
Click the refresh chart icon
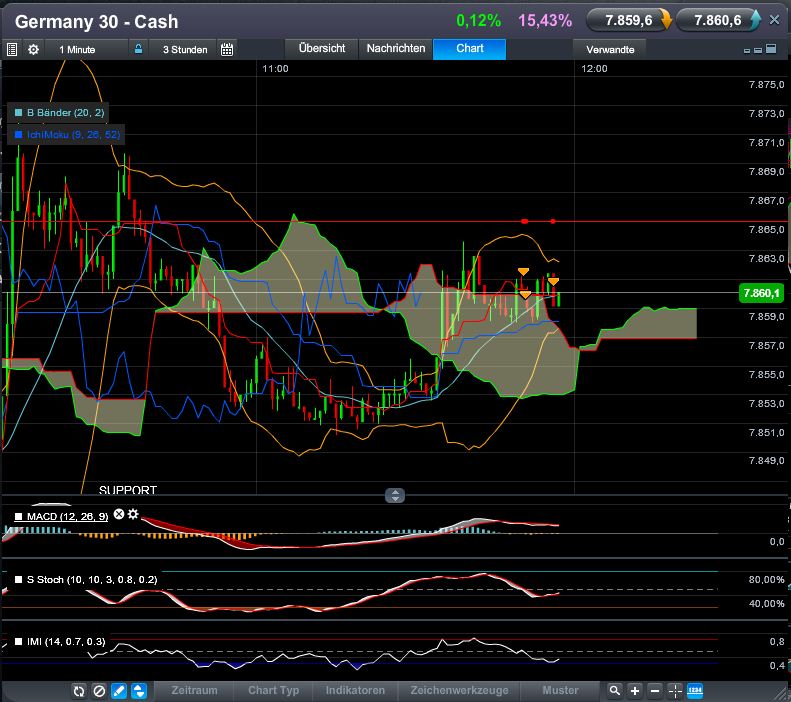79,691
